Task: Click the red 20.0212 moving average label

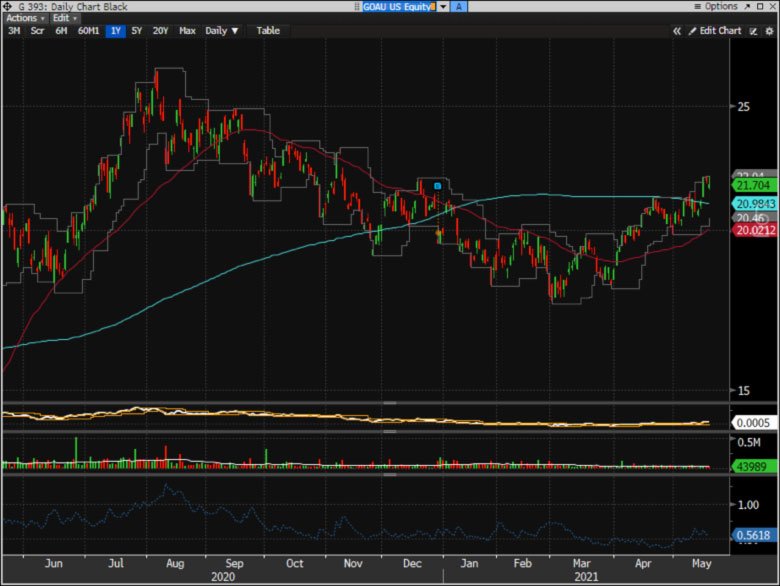Action: click(x=754, y=230)
